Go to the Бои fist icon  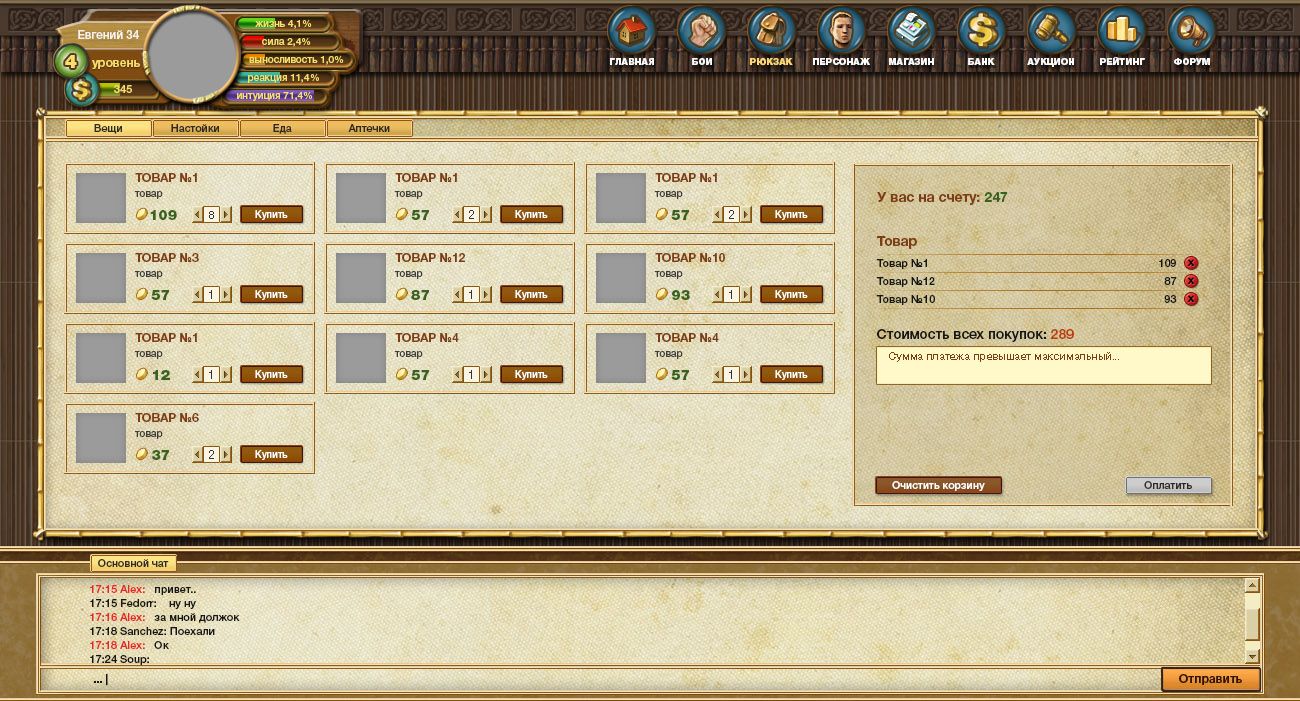pyautogui.click(x=701, y=32)
